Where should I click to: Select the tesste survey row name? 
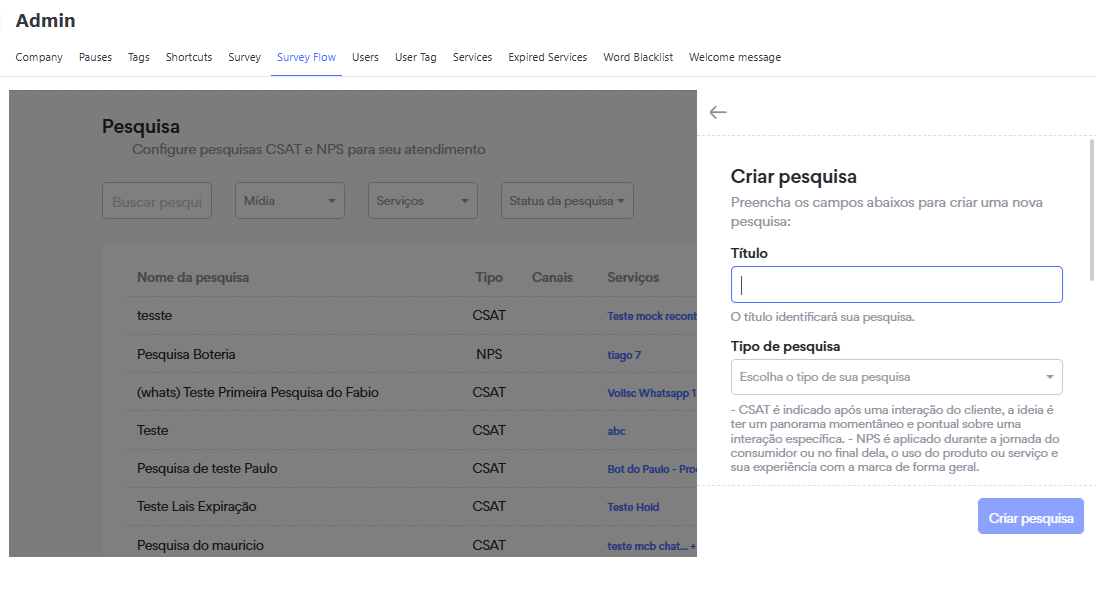coord(154,315)
